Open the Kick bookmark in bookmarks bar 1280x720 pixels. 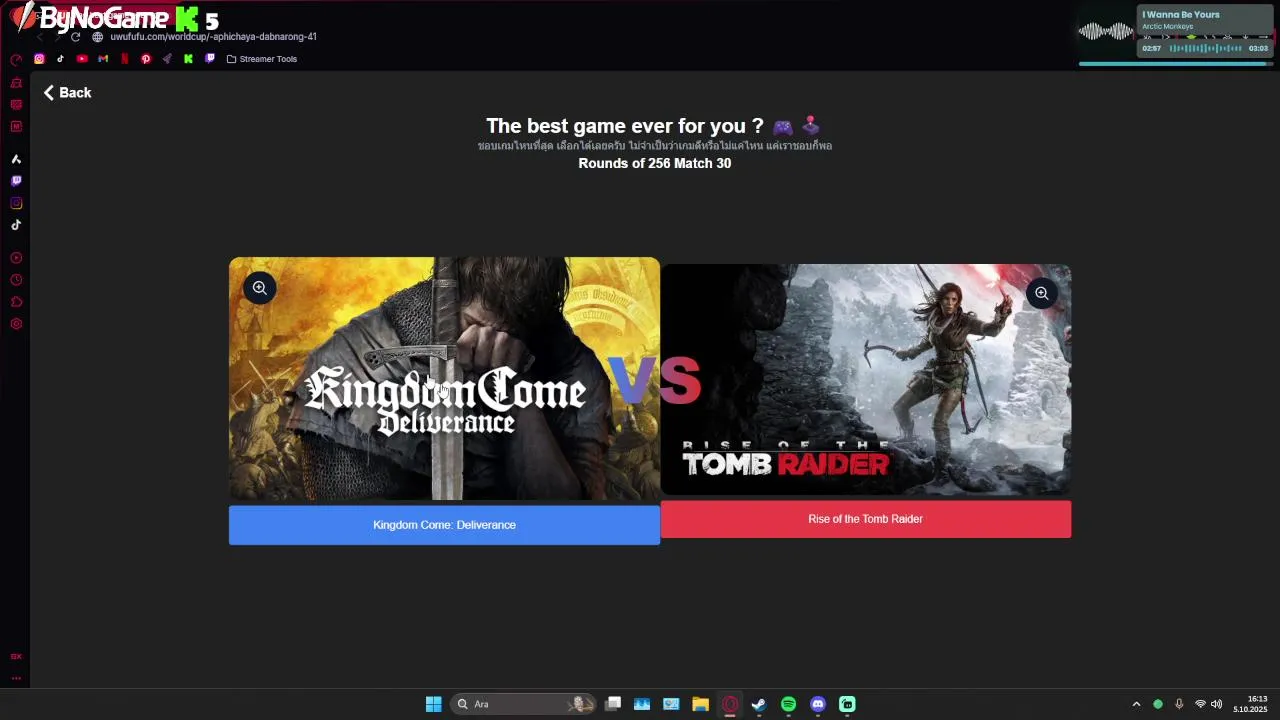pos(188,59)
